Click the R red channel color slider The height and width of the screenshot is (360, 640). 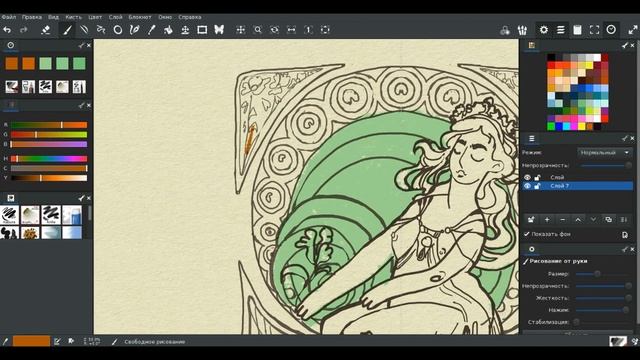[x=49, y=125]
